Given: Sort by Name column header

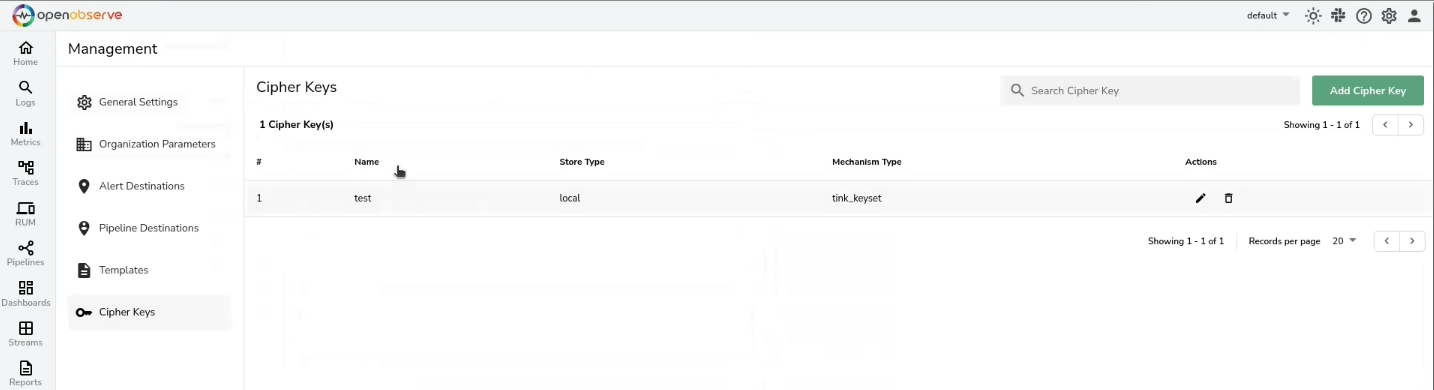Looking at the screenshot, I should click(366, 162).
